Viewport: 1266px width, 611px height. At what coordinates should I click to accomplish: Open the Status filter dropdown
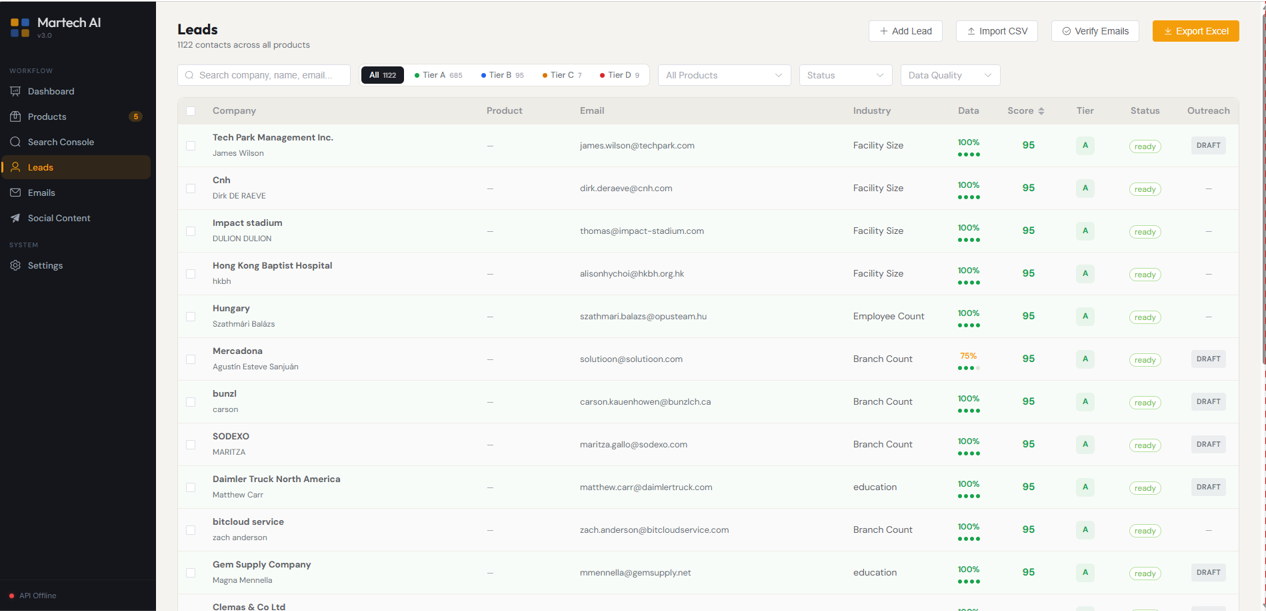click(x=845, y=75)
